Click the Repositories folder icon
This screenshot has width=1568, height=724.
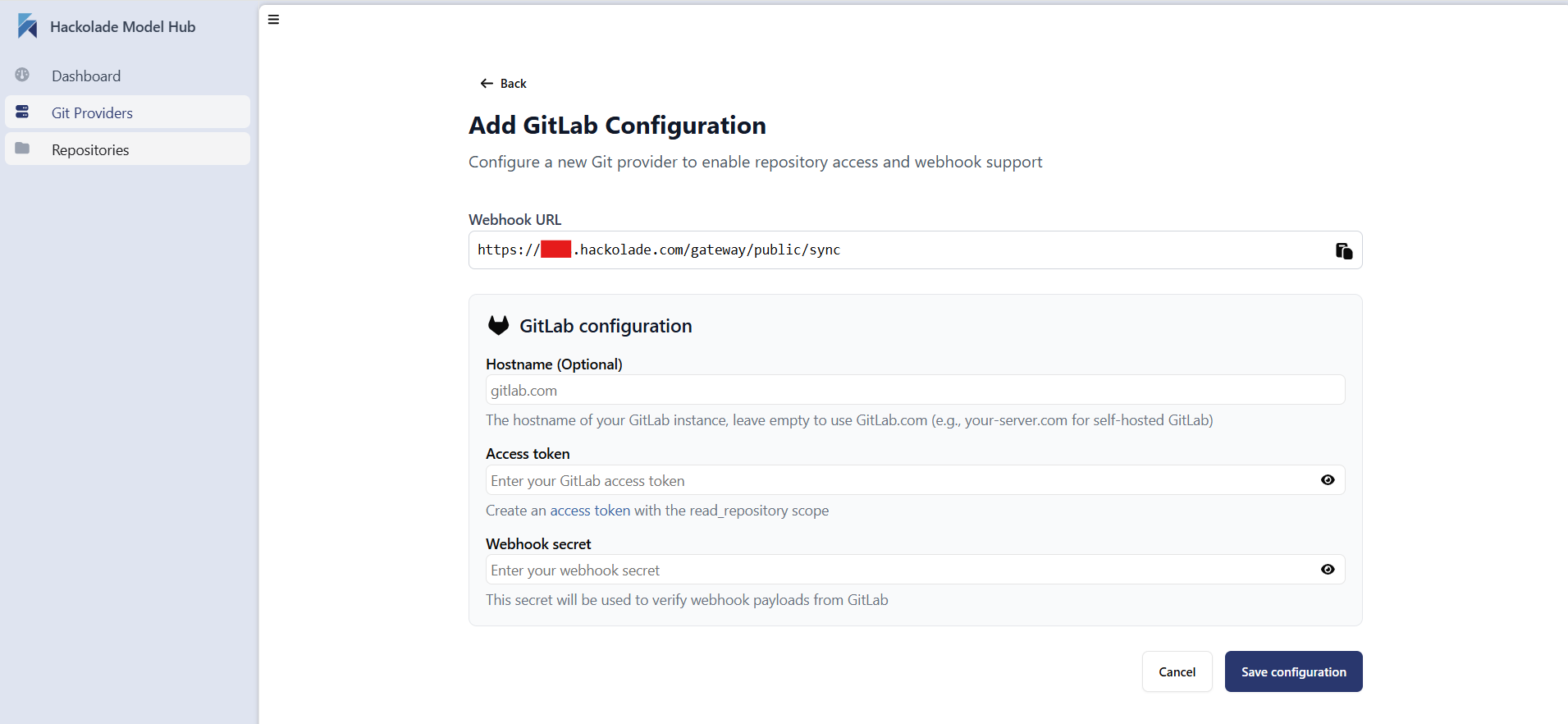[x=23, y=149]
